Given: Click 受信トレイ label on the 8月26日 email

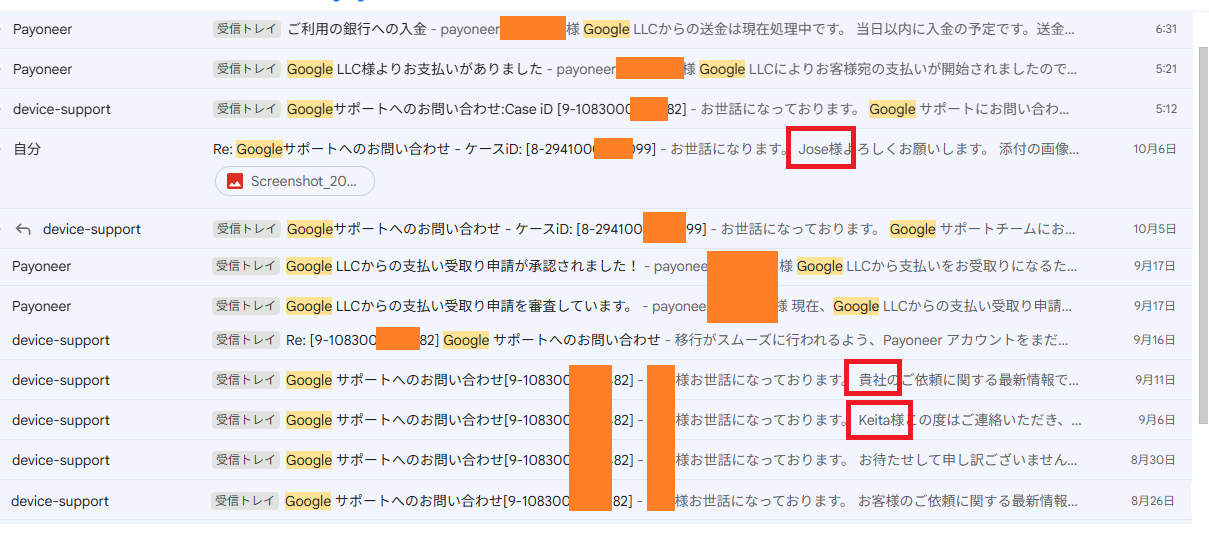Looking at the screenshot, I should (x=244, y=501).
